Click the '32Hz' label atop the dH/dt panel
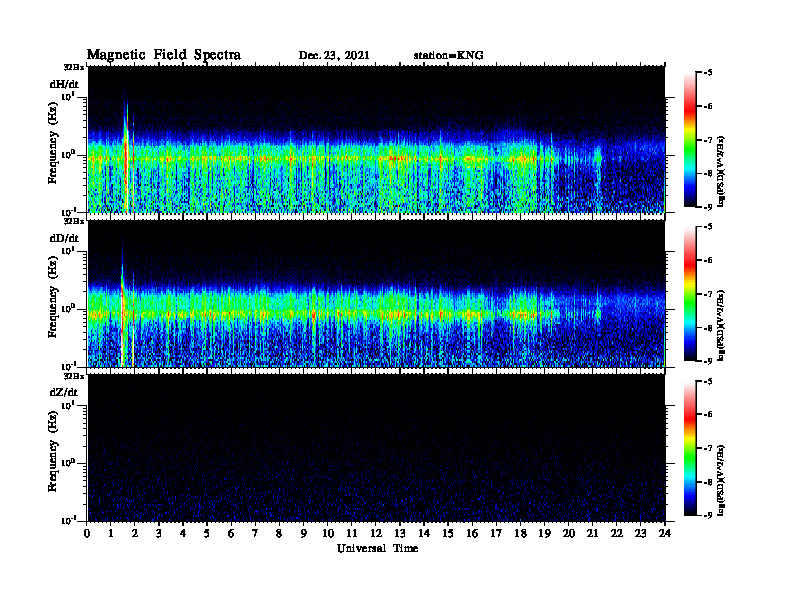The height and width of the screenshot is (612, 792). [74, 67]
